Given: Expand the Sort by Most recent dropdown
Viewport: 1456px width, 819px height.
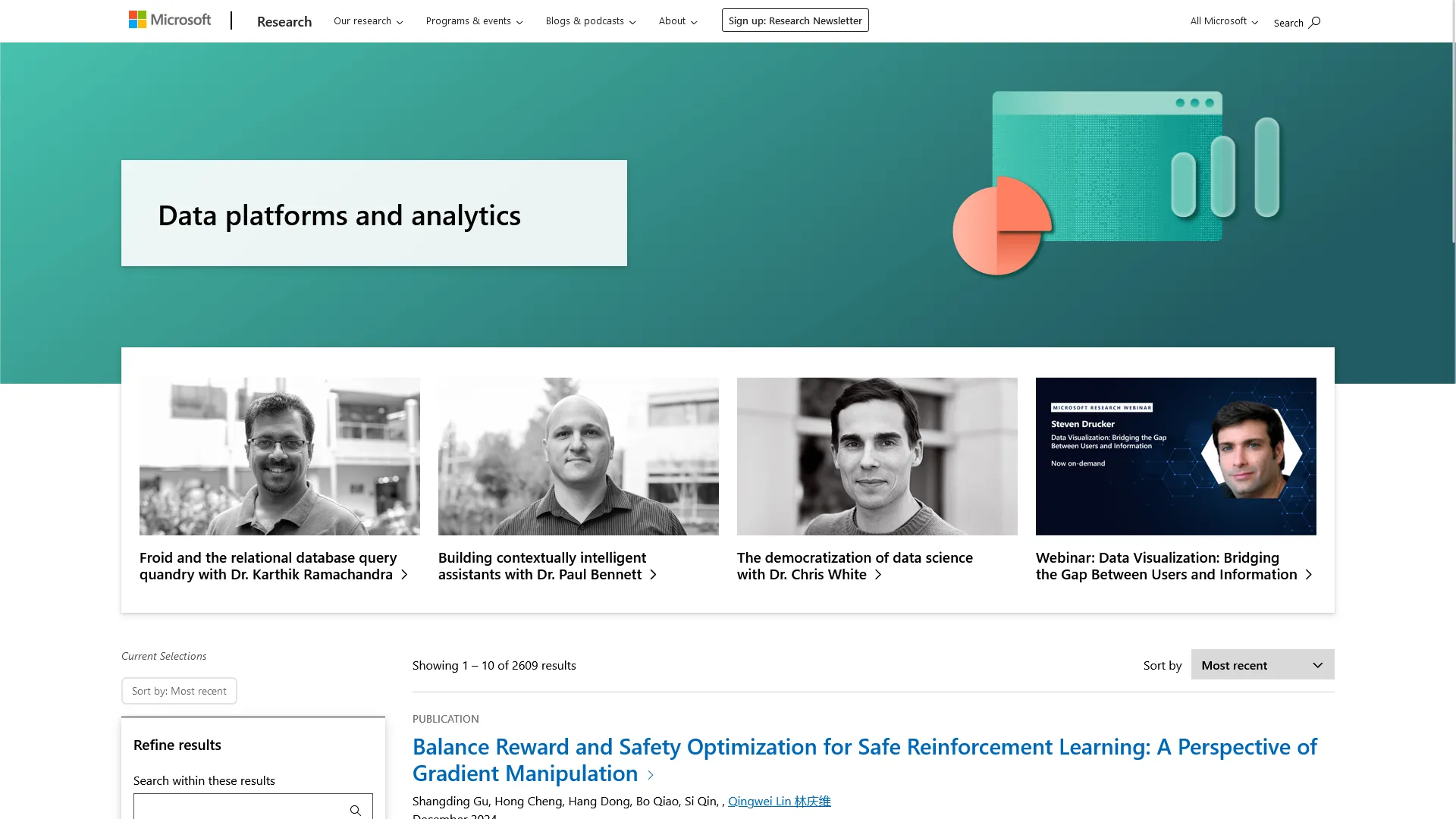Looking at the screenshot, I should pos(1262,664).
